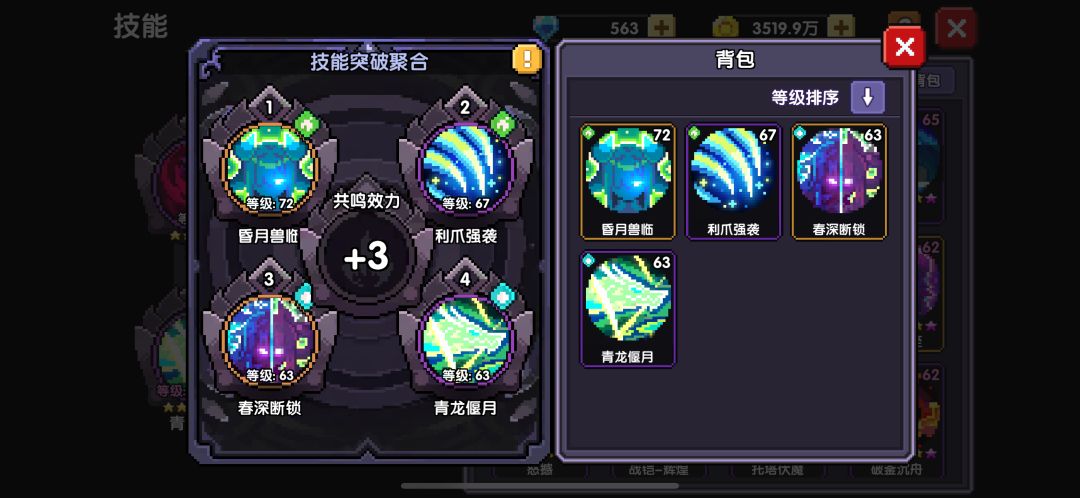Click the dimmed X behind the popup
The image size is (1080, 498).
coord(956,28)
